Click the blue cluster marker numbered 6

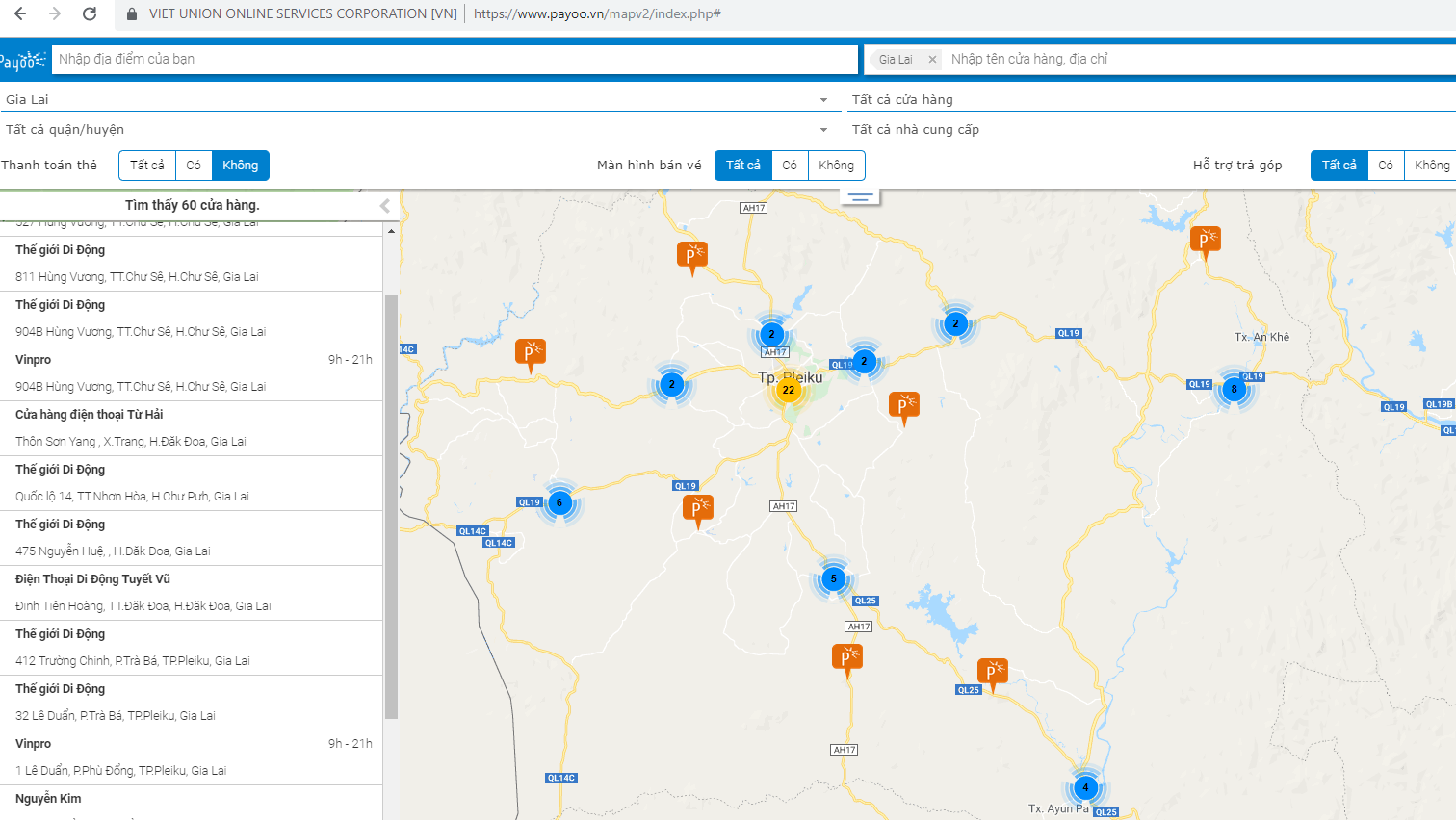click(x=559, y=502)
